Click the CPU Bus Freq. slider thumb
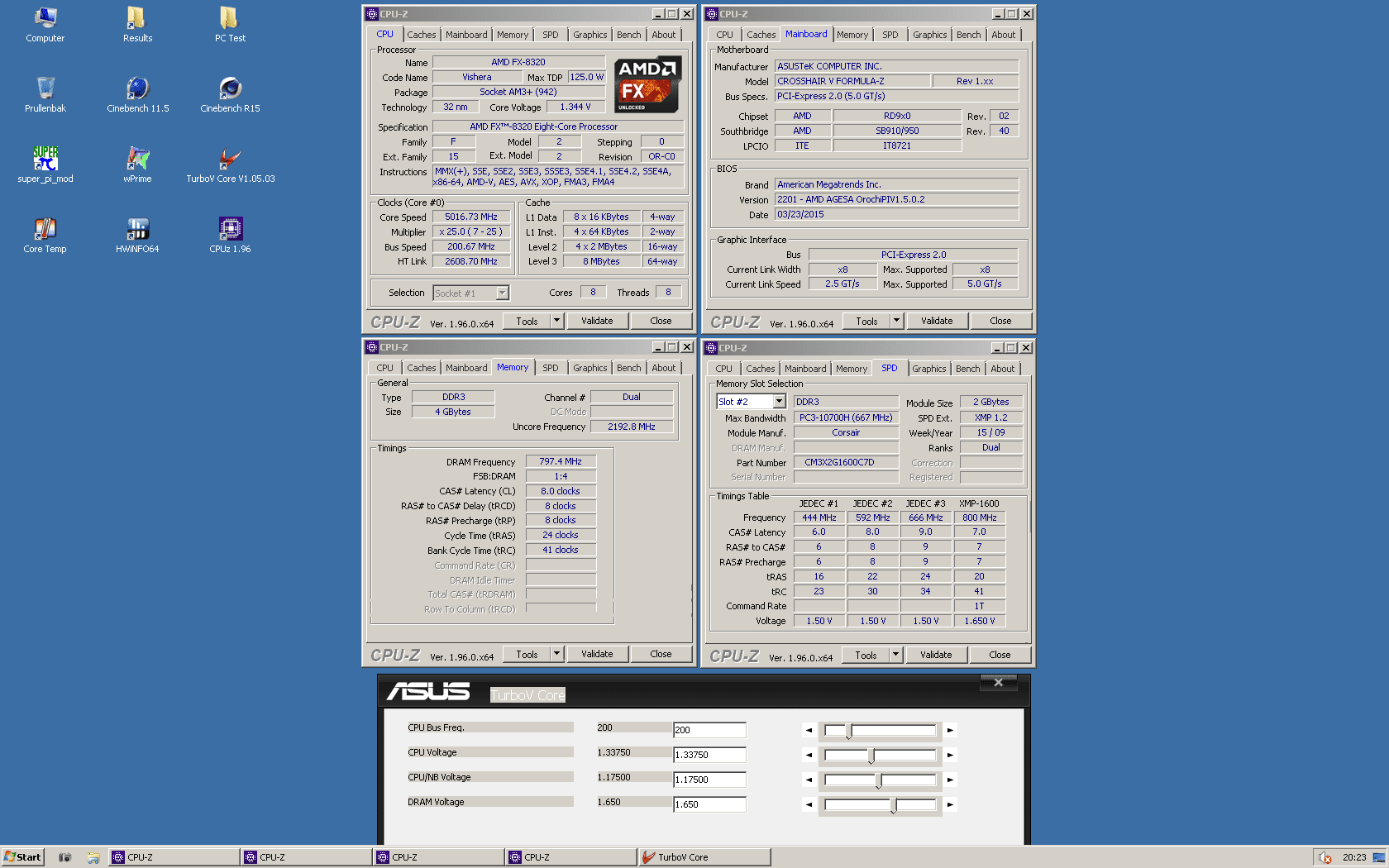Screen dimensions: 1389x868 [849, 732]
